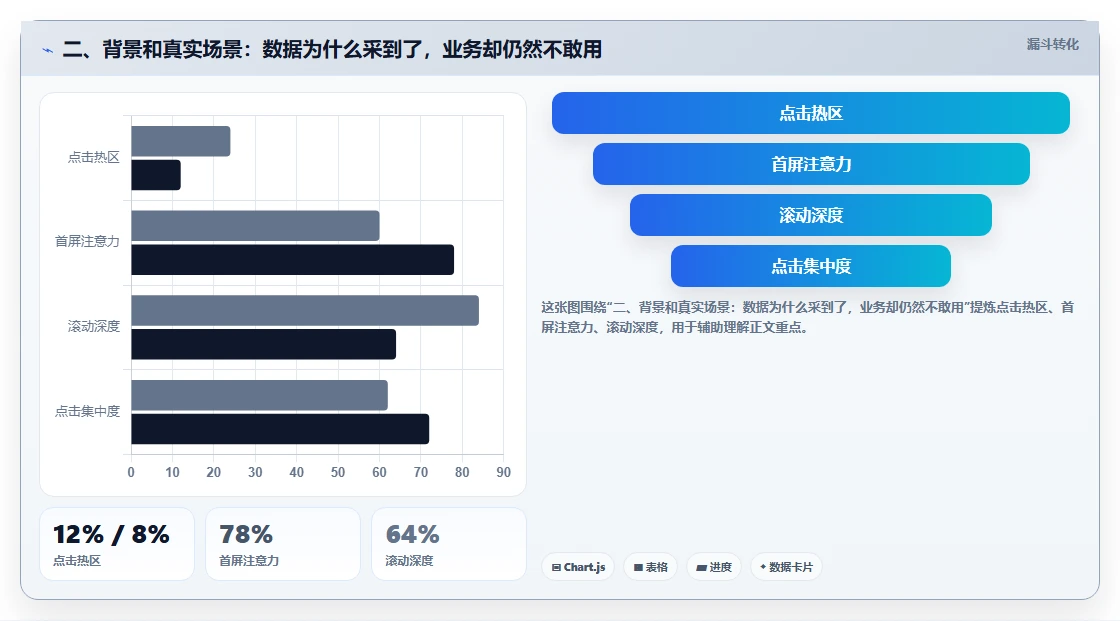Click the gray bar for 点击热区
The height and width of the screenshot is (621, 1120).
tap(181, 141)
